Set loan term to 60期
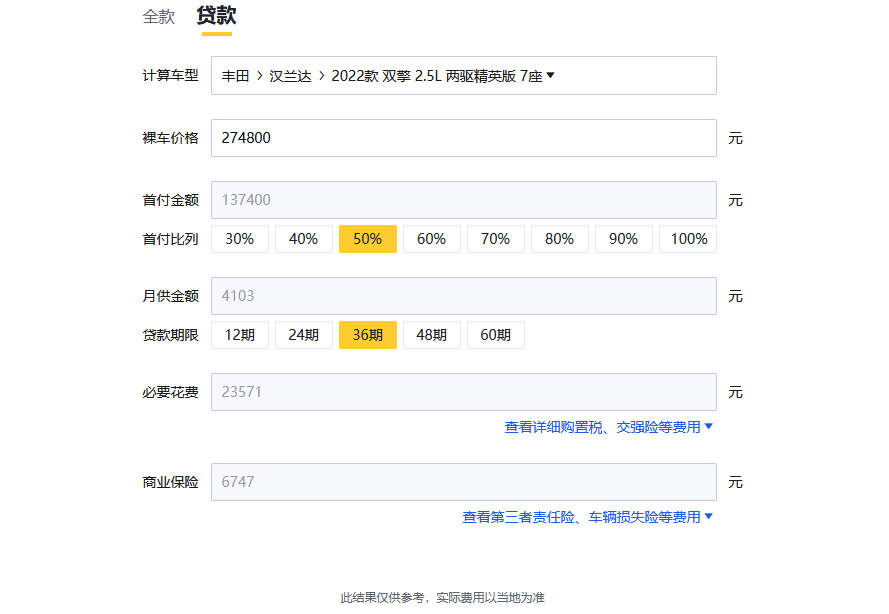This screenshot has width=889, height=614. point(496,335)
